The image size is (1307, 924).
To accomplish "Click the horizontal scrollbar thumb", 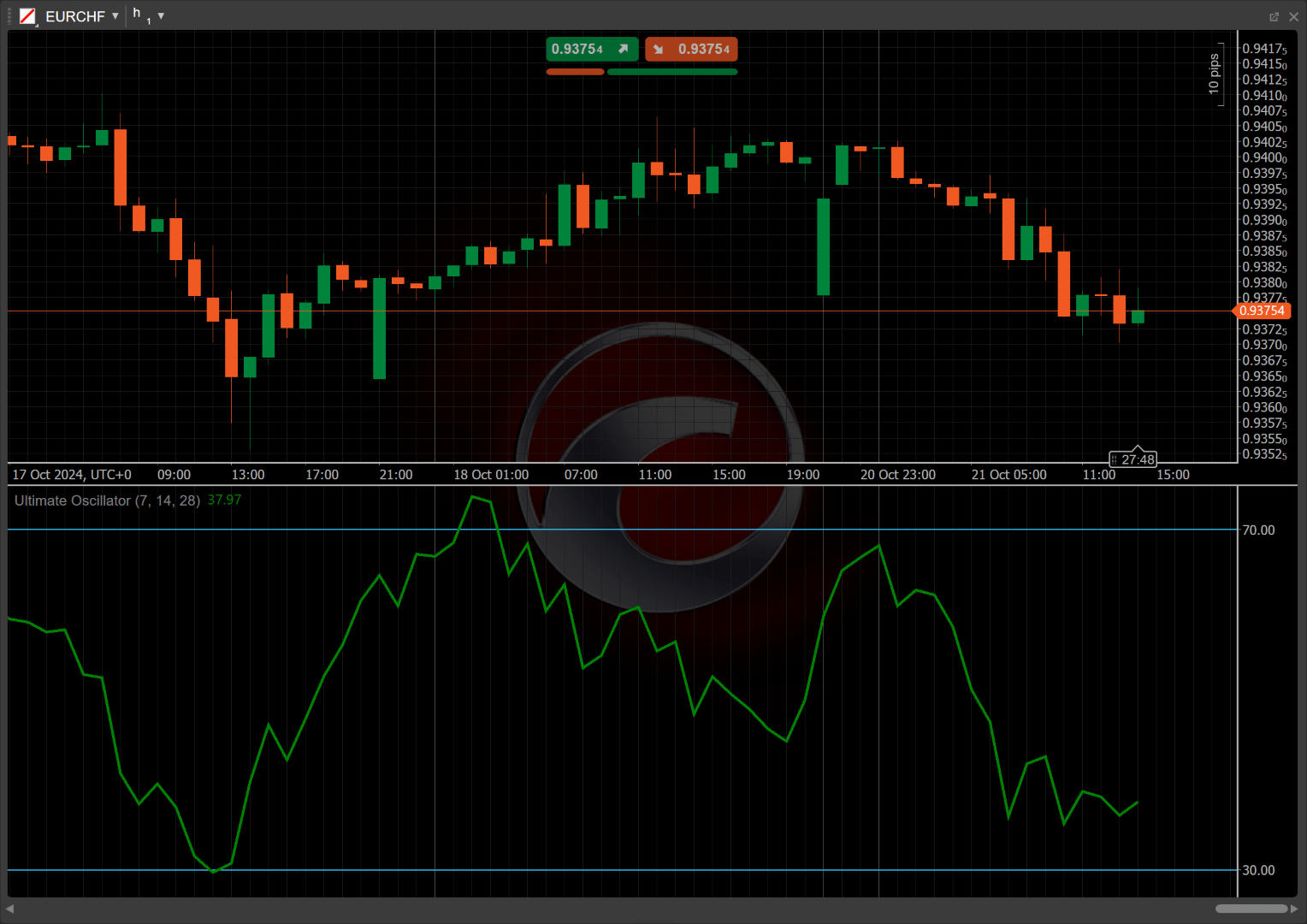I will (1251, 909).
